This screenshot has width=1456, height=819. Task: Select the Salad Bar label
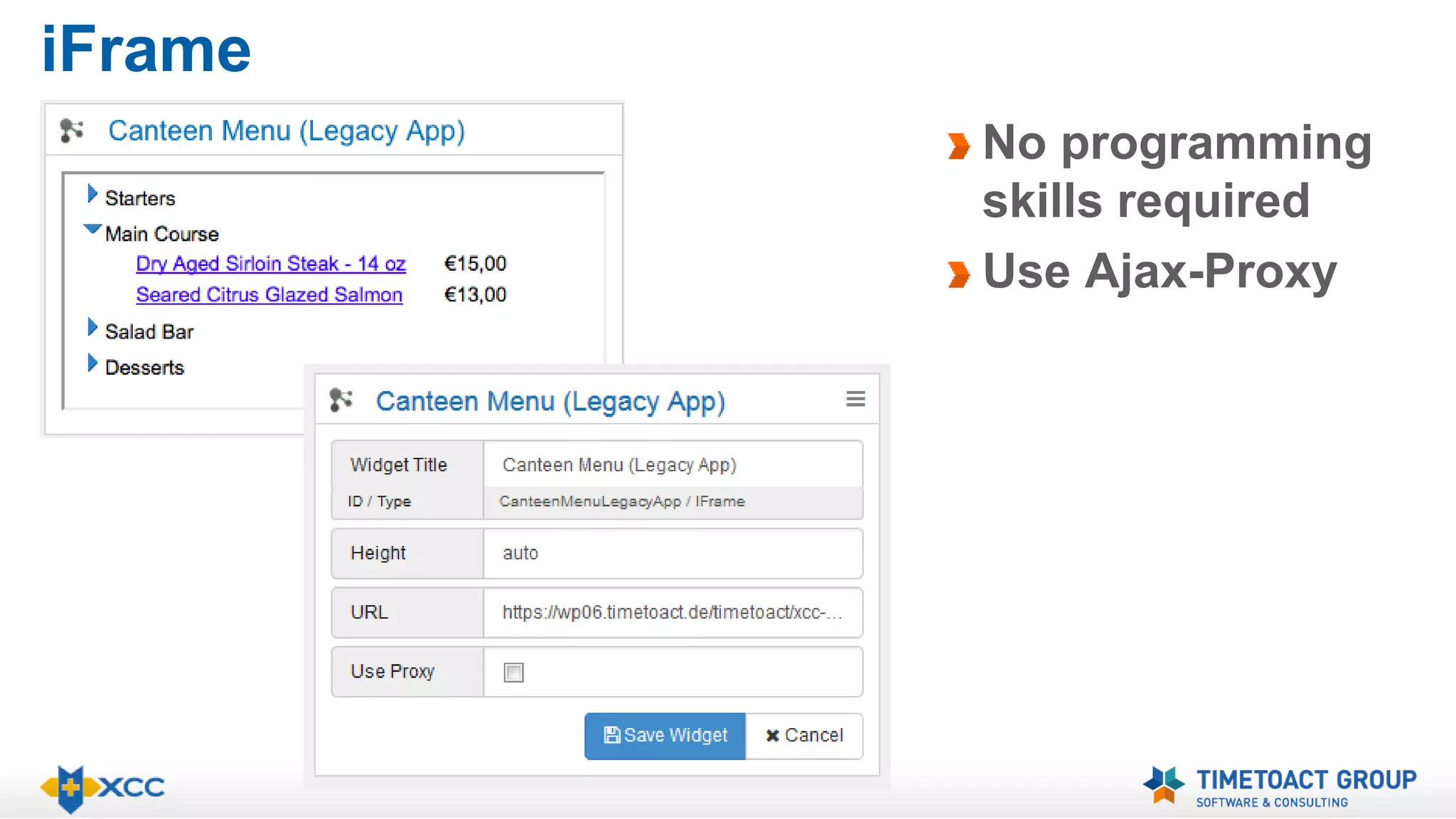tap(149, 332)
